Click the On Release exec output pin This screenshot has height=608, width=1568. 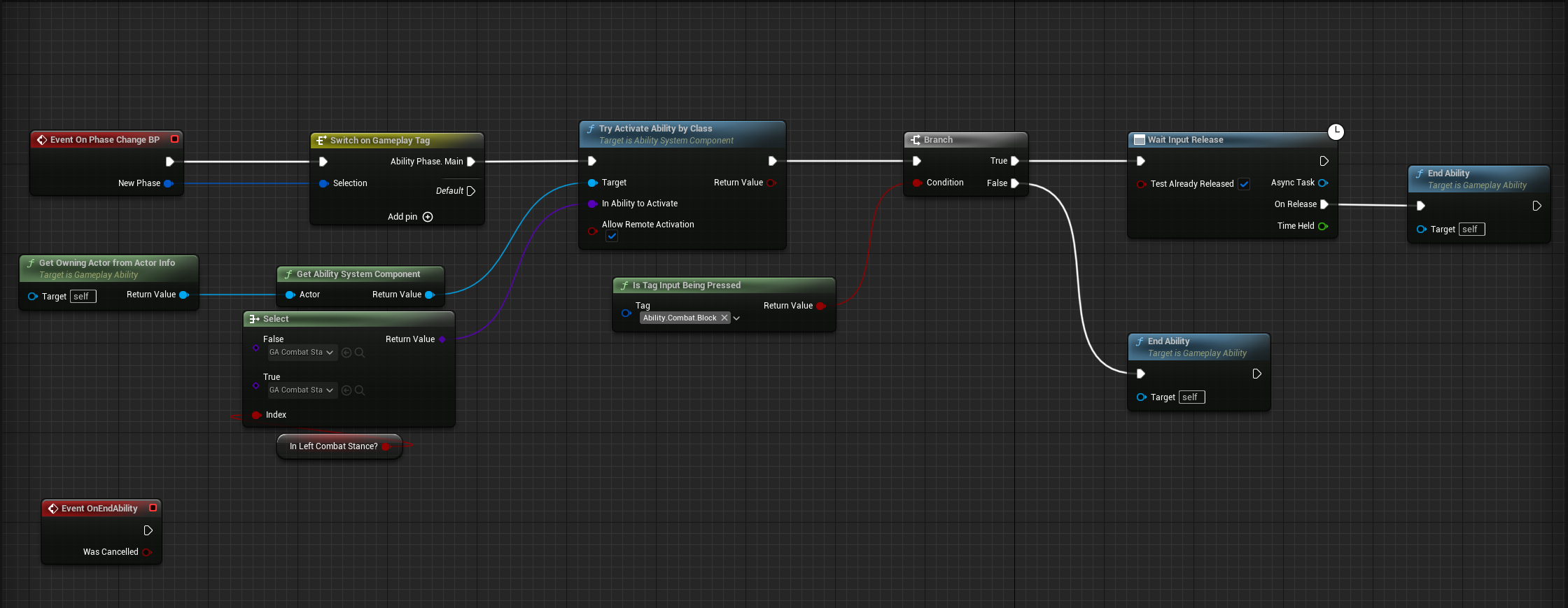1324,204
